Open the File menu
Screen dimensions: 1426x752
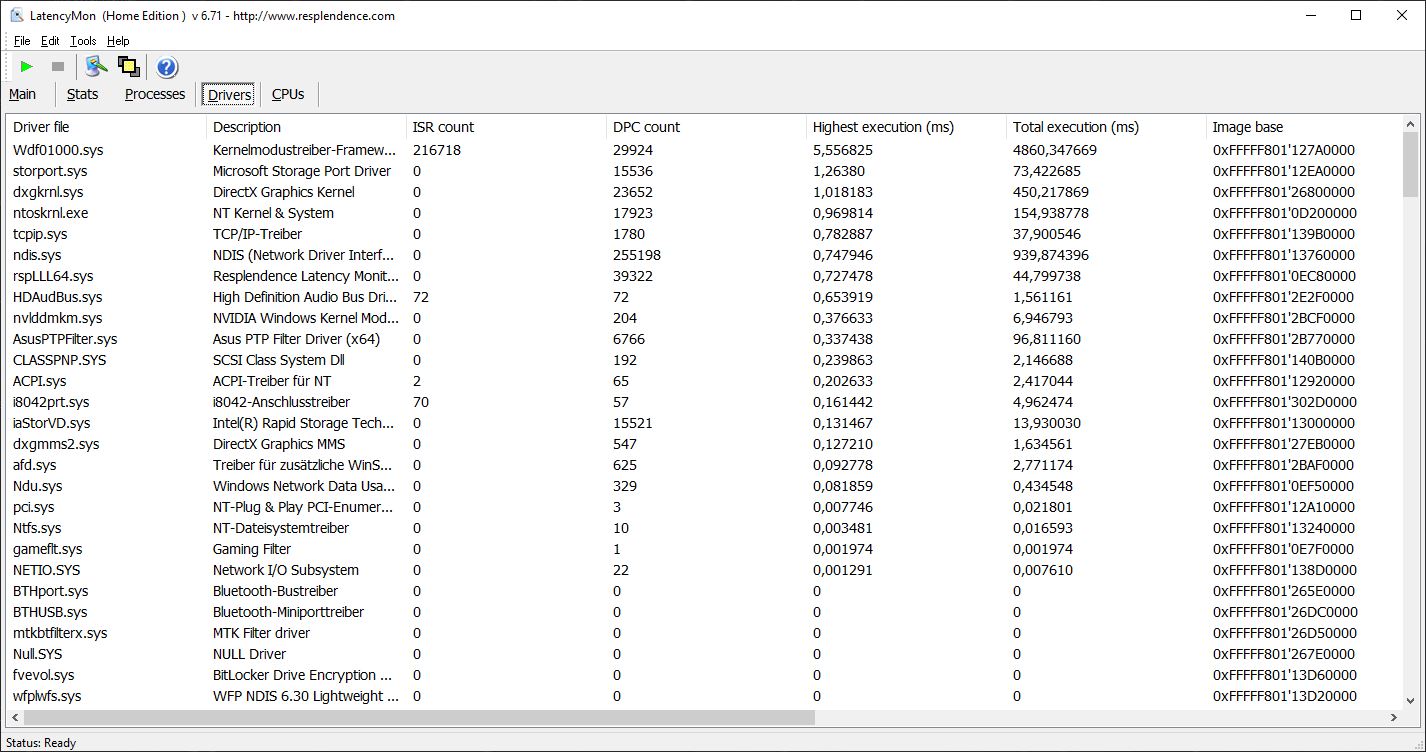22,41
